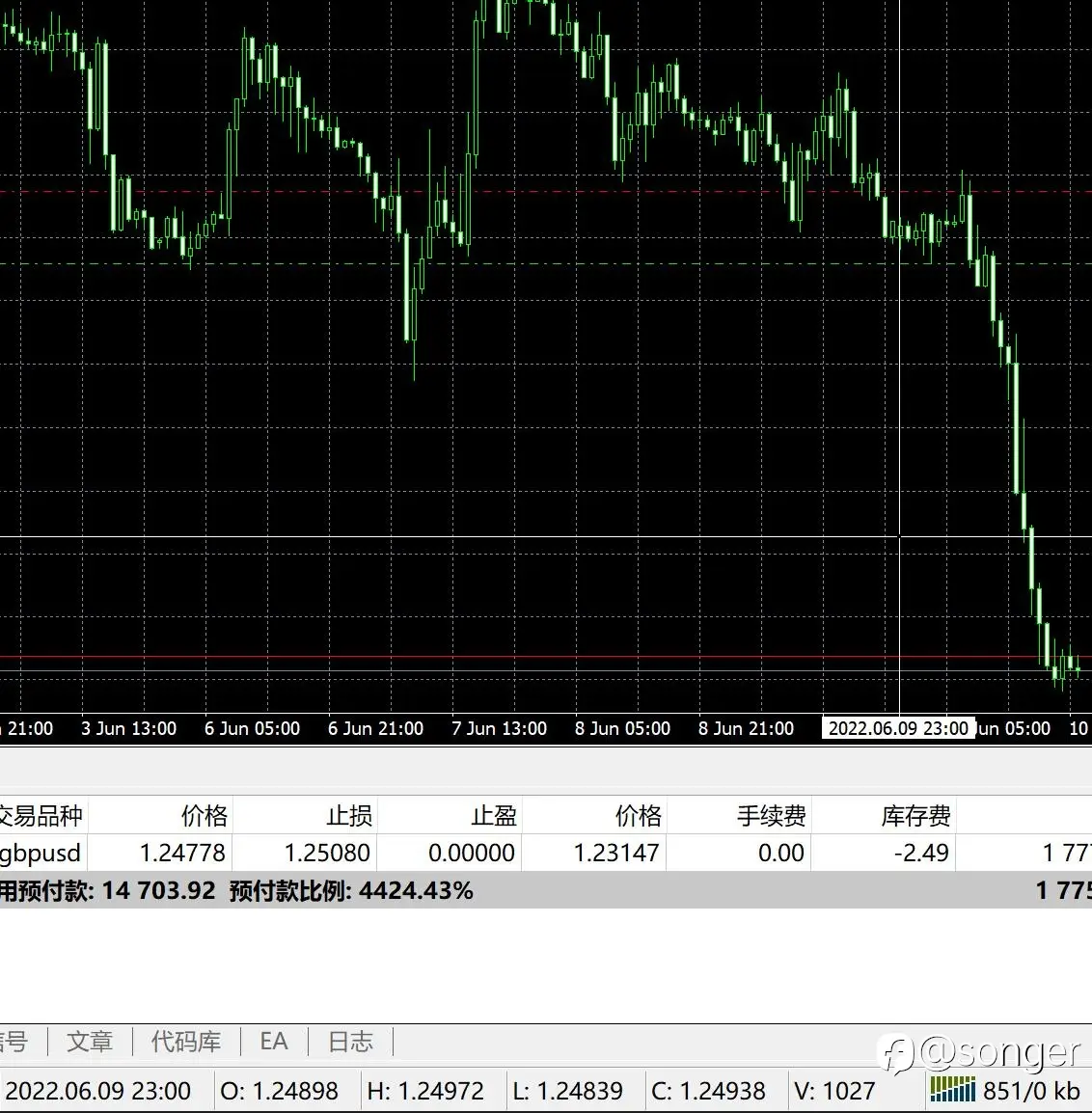1092x1113 pixels.
Task: Click the 8 Jun 05:00 time axis label
Action: 622,728
